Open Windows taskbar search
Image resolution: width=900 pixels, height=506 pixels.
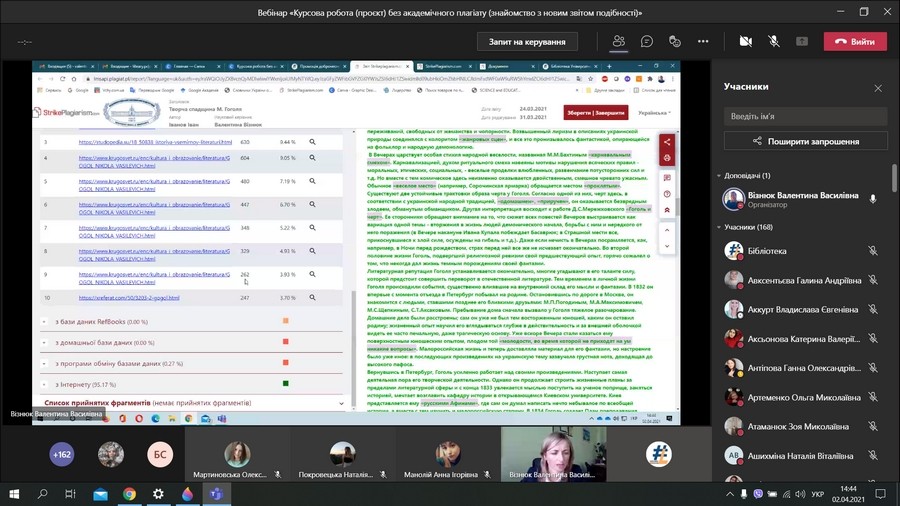(x=42, y=494)
